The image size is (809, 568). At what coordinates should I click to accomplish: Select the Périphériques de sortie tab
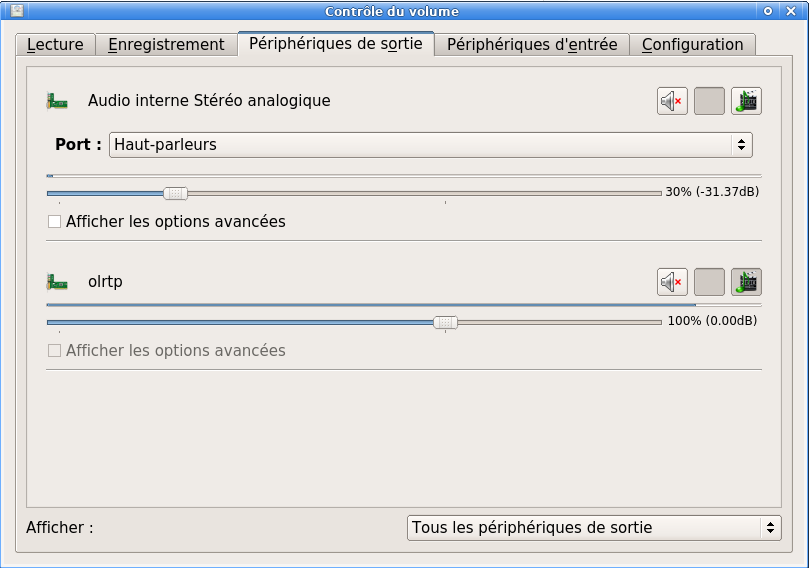click(336, 44)
